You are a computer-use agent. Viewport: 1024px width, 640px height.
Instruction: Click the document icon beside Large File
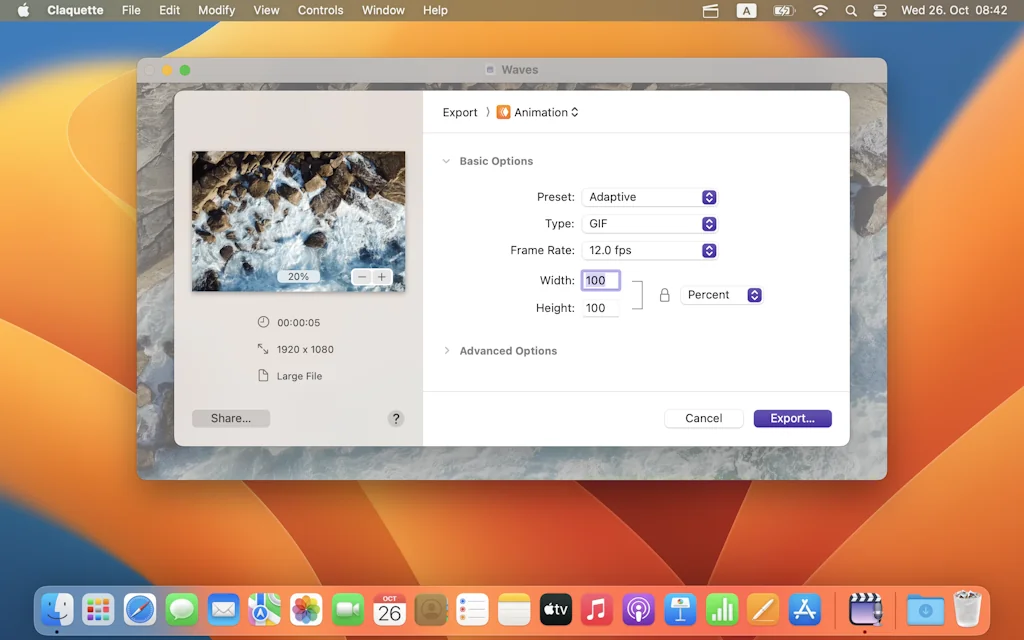pos(261,375)
